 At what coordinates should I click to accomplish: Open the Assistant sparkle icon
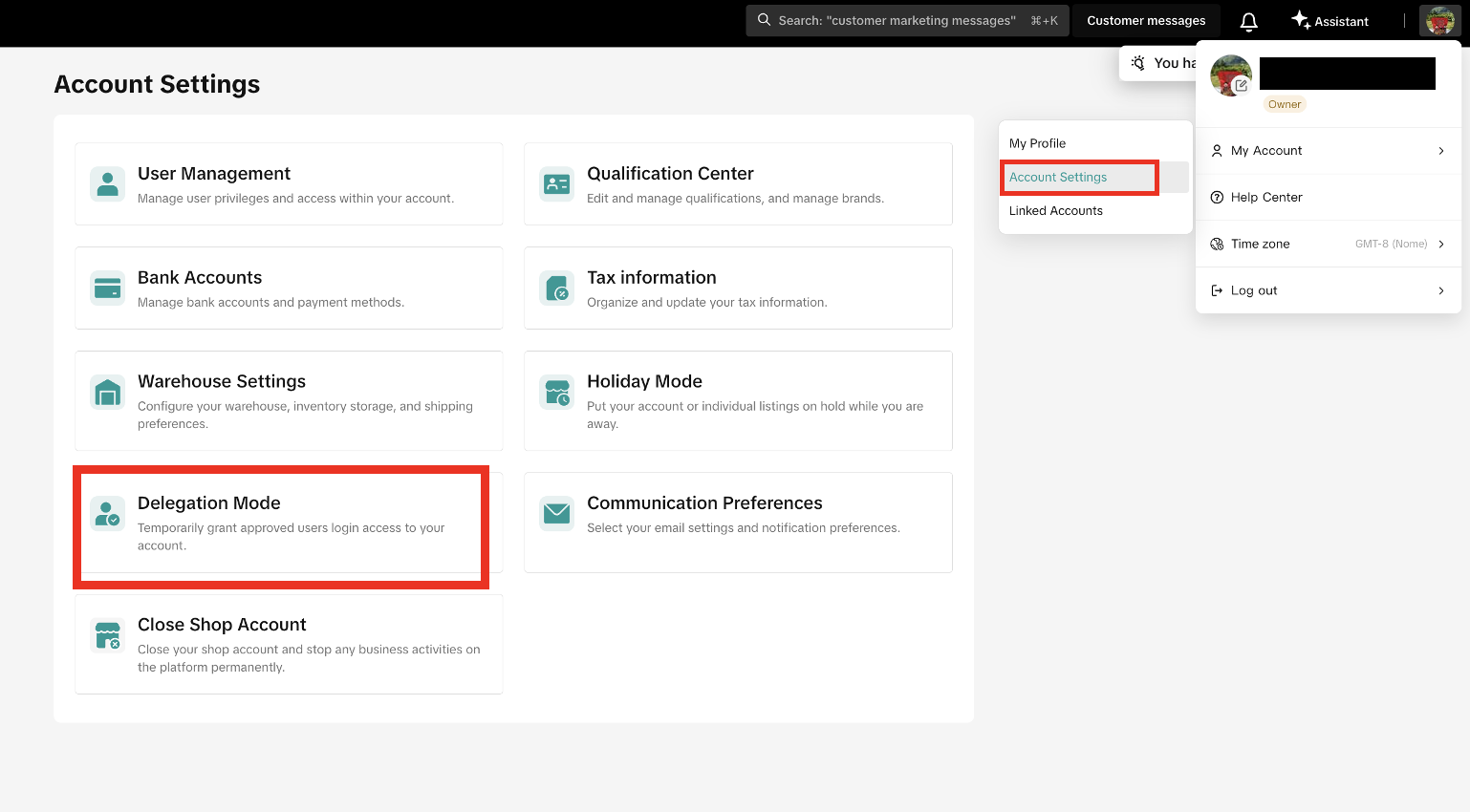point(1301,20)
